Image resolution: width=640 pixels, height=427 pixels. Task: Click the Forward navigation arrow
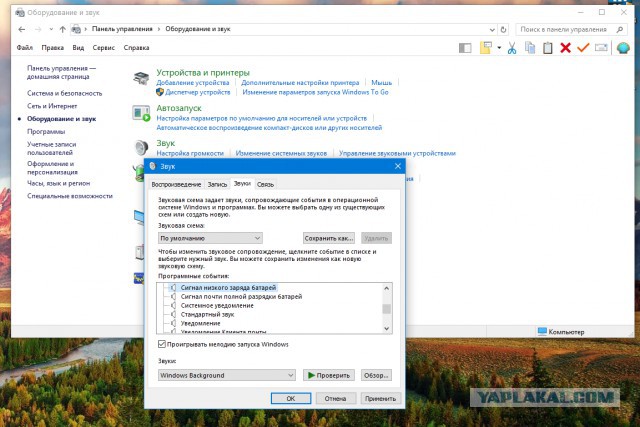pos(38,29)
